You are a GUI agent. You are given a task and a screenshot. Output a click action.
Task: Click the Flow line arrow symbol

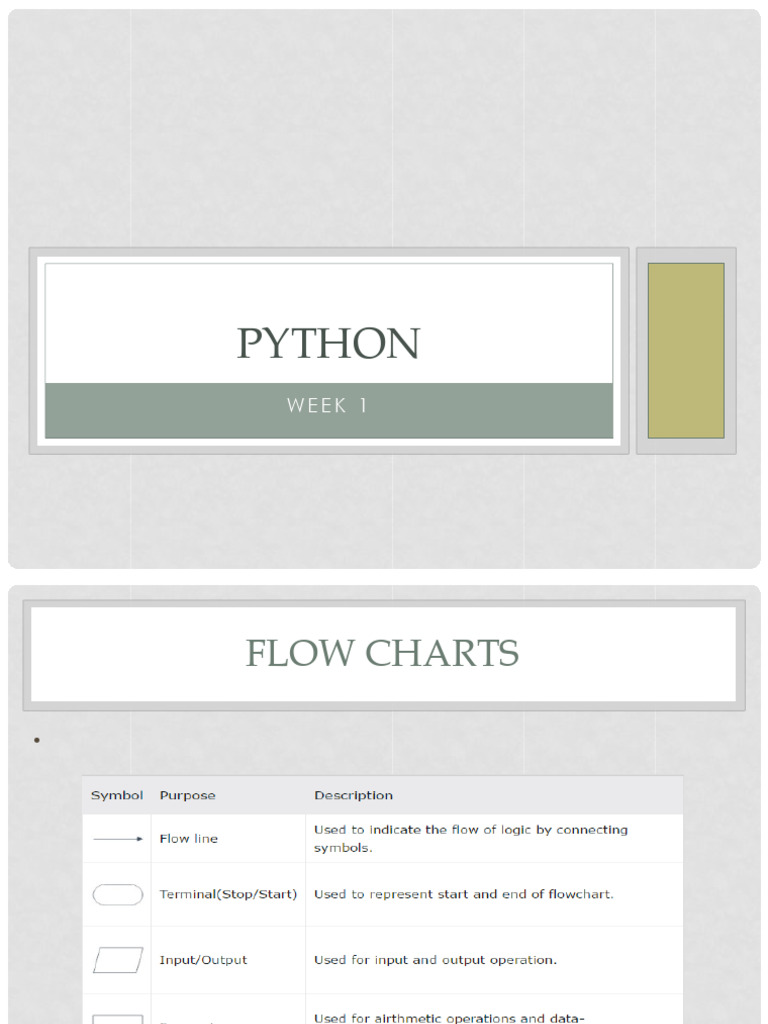point(118,839)
